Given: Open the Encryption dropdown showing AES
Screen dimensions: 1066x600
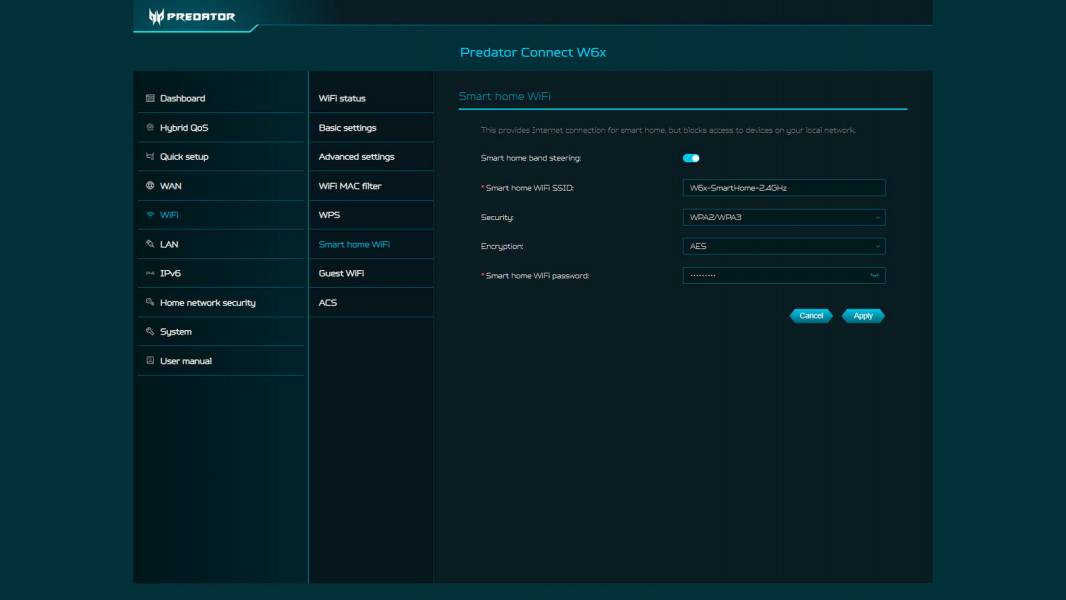Looking at the screenshot, I should click(783, 246).
